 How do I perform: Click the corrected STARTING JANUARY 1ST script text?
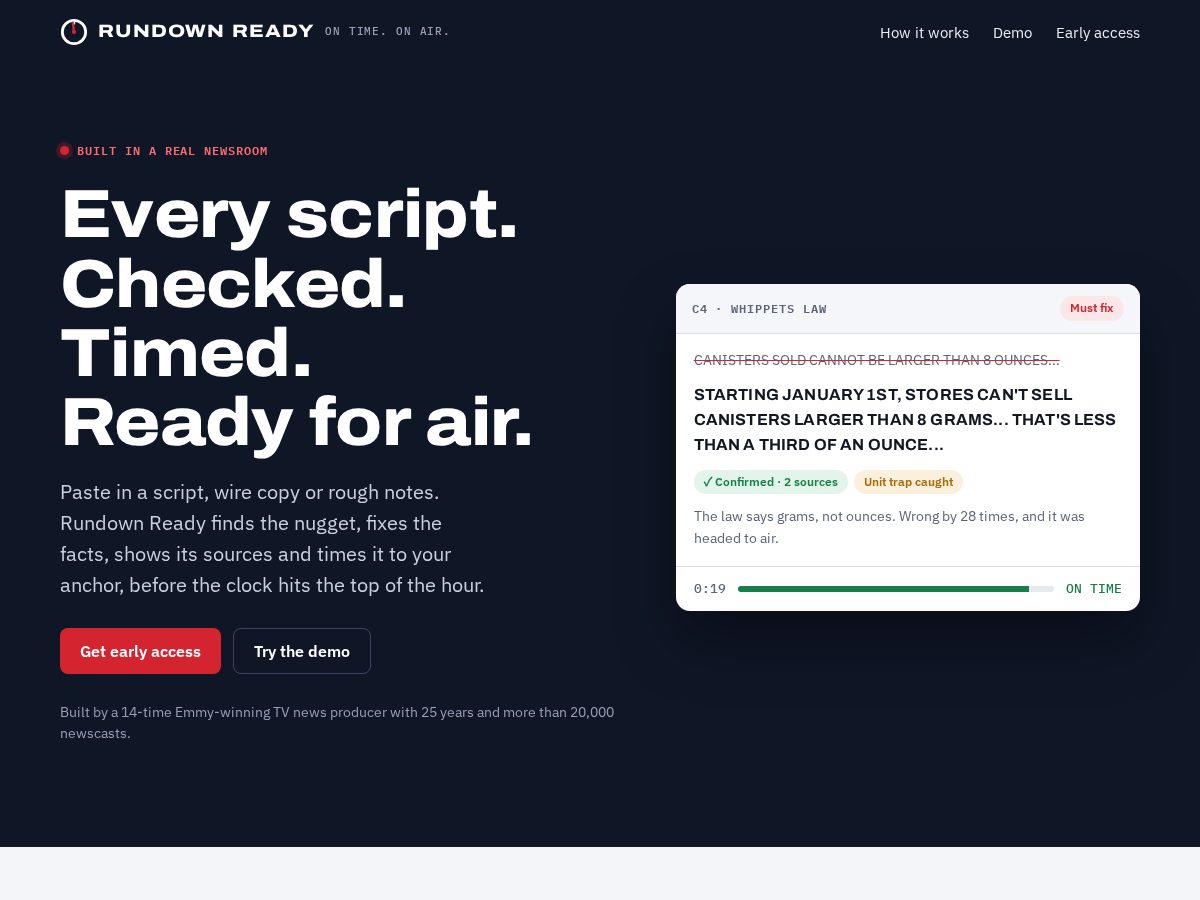tap(905, 419)
